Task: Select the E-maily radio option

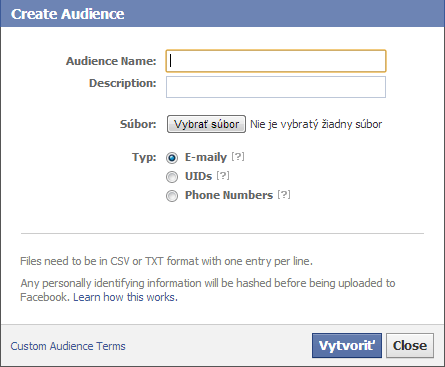Action: [x=172, y=158]
